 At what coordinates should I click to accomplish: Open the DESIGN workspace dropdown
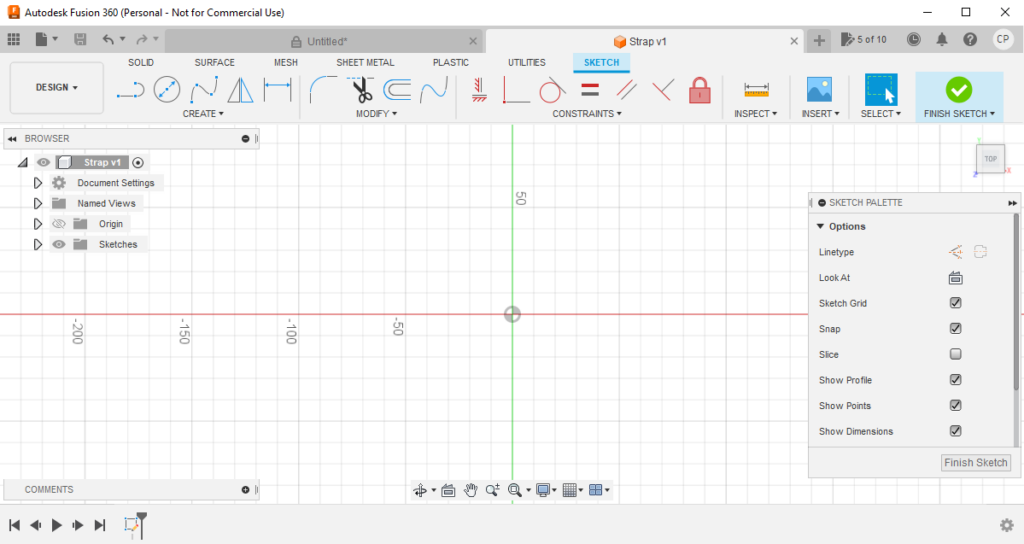coord(57,88)
